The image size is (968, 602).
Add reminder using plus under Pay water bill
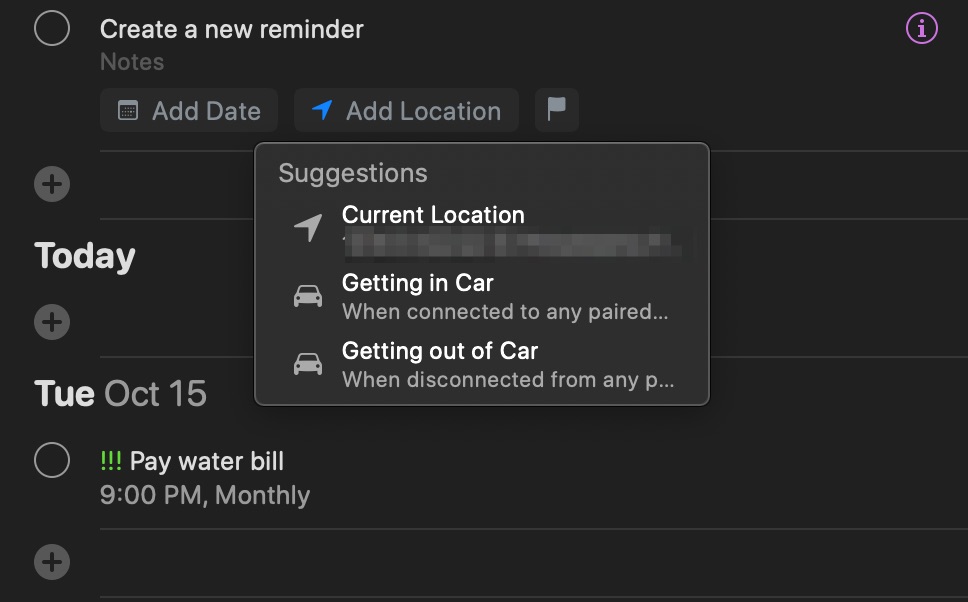pyautogui.click(x=52, y=562)
